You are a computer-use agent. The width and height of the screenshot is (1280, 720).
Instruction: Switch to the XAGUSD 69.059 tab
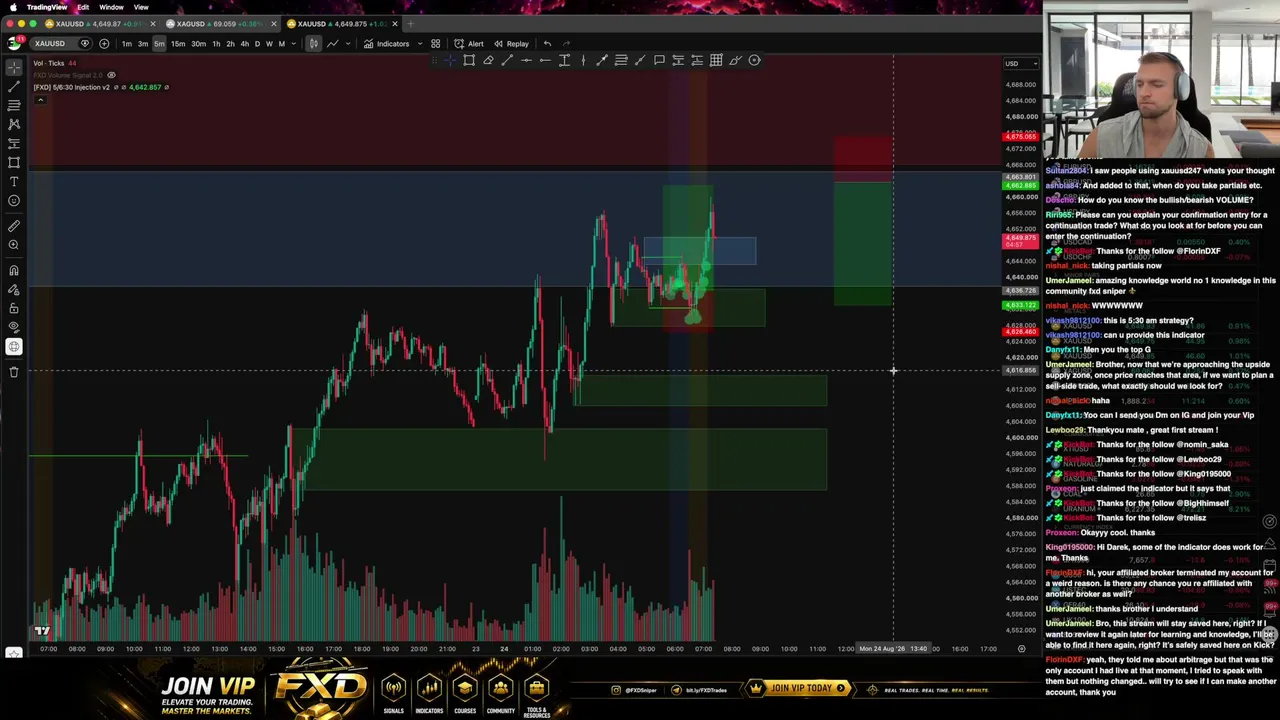point(218,24)
